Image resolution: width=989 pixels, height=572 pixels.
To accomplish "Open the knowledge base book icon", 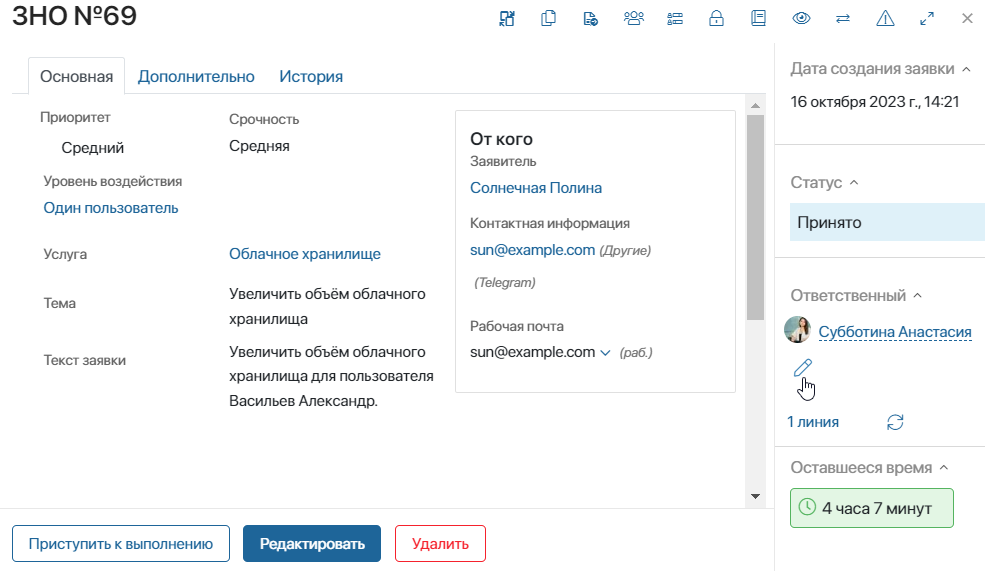I will (758, 18).
